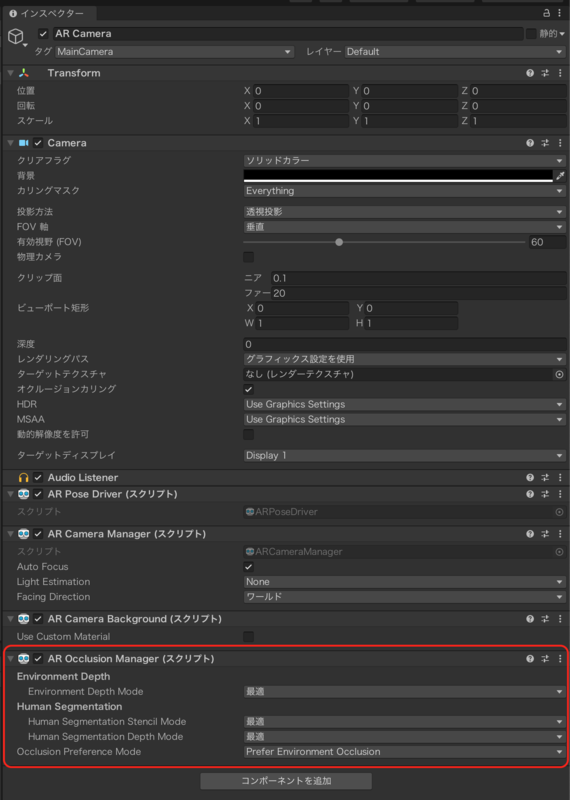This screenshot has height=800, width=570.
Task: Open Camera preset settings icon
Action: tap(545, 143)
